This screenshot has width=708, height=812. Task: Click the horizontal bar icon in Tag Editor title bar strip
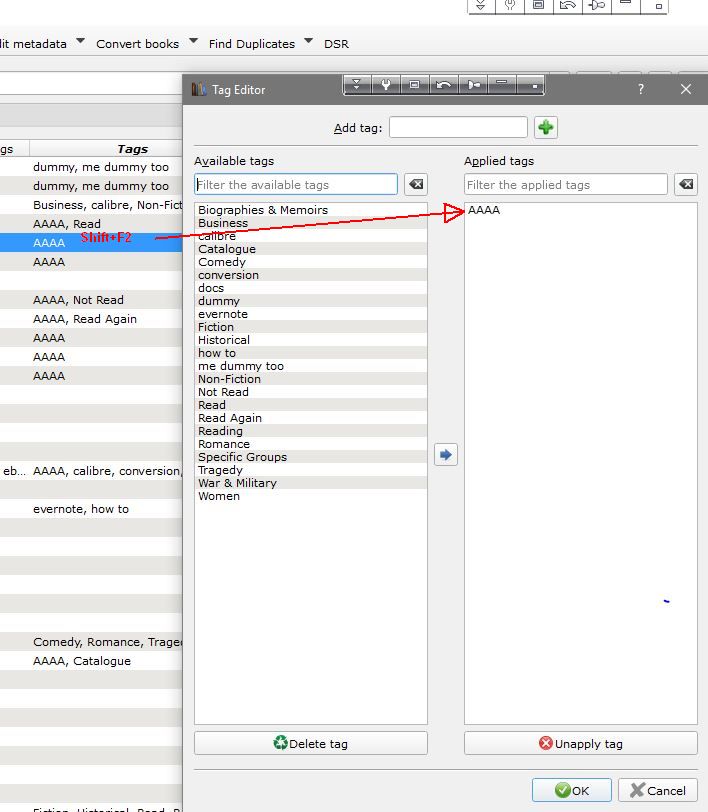pyautogui.click(x=501, y=84)
